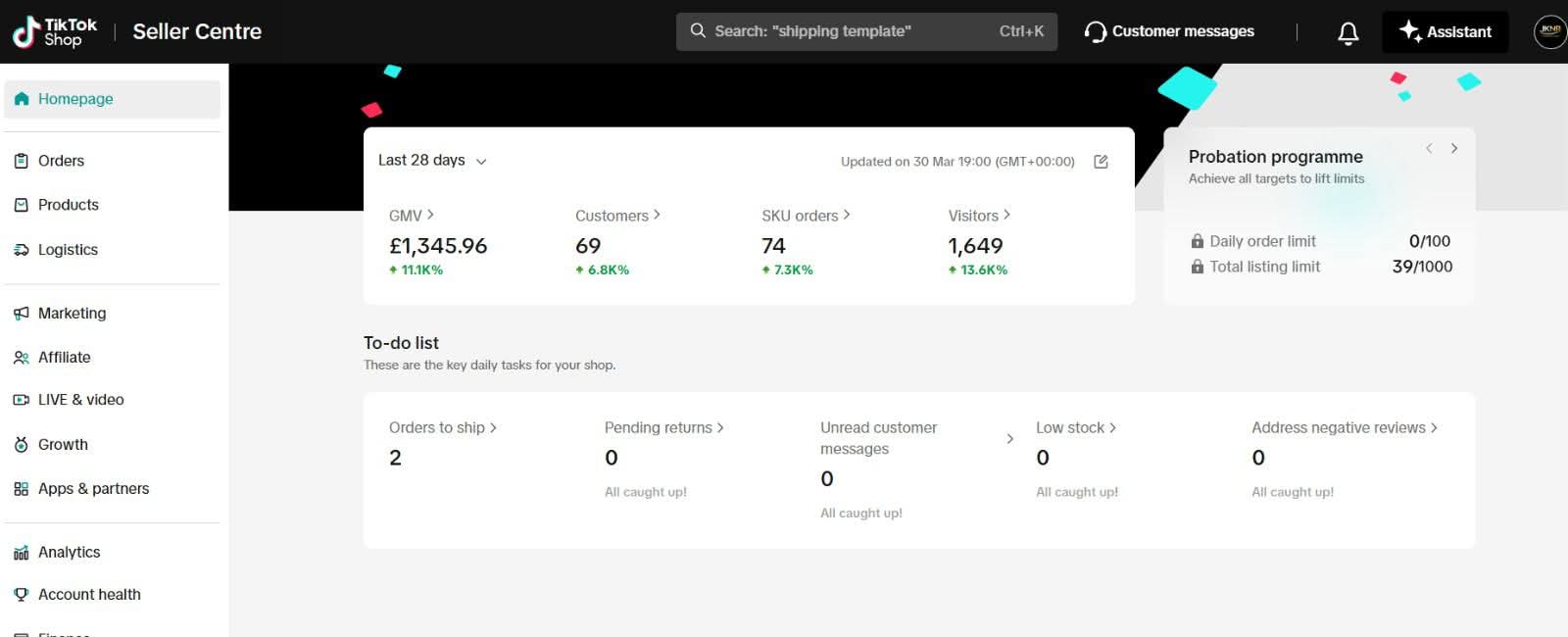Click the 1,649 visitors value

[x=976, y=246]
